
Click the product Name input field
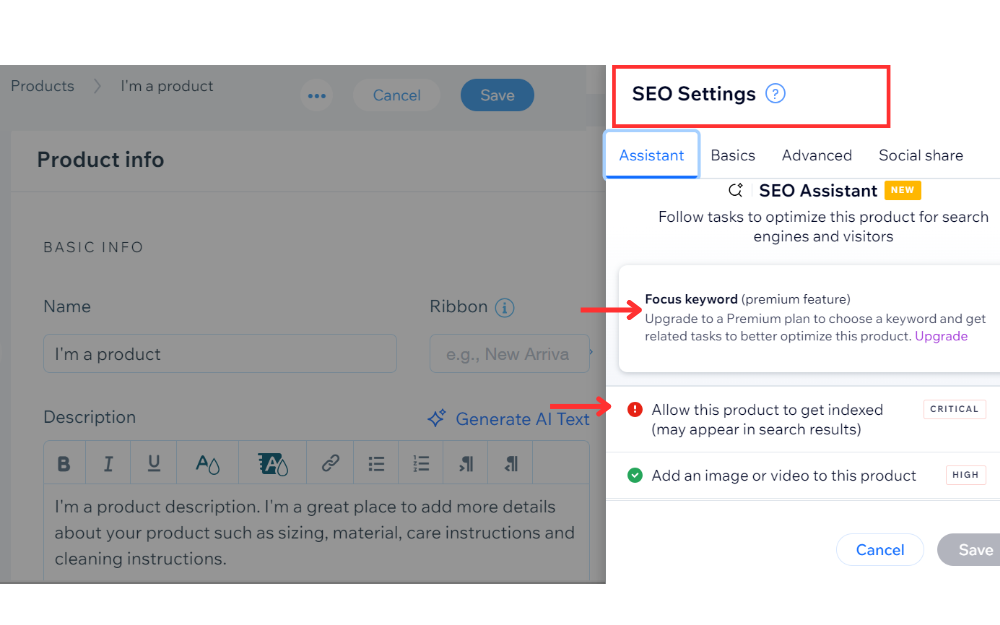tap(220, 354)
